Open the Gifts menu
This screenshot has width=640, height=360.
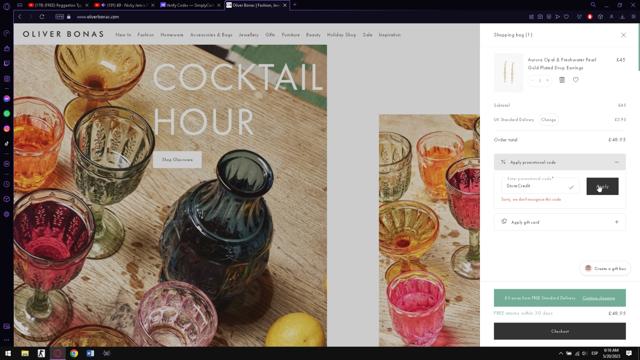point(270,35)
